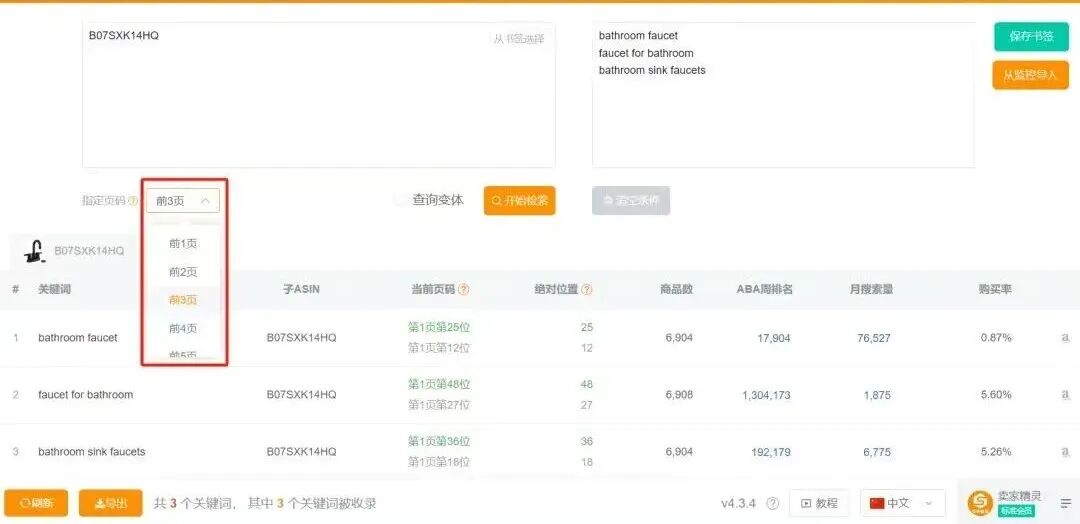Click the 导出 export button
1080x524 pixels.
(x=111, y=503)
